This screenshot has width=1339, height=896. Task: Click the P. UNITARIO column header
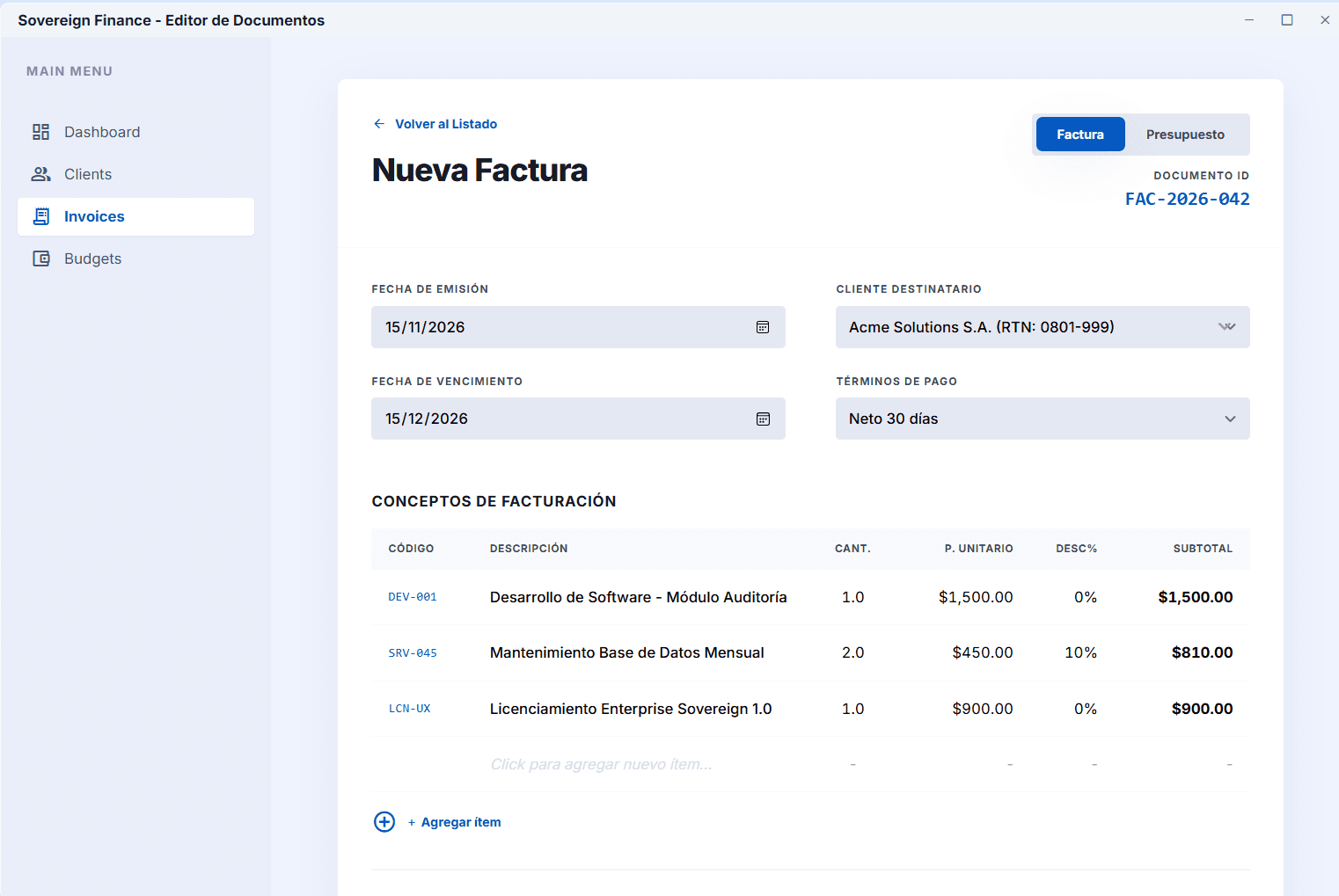(978, 549)
